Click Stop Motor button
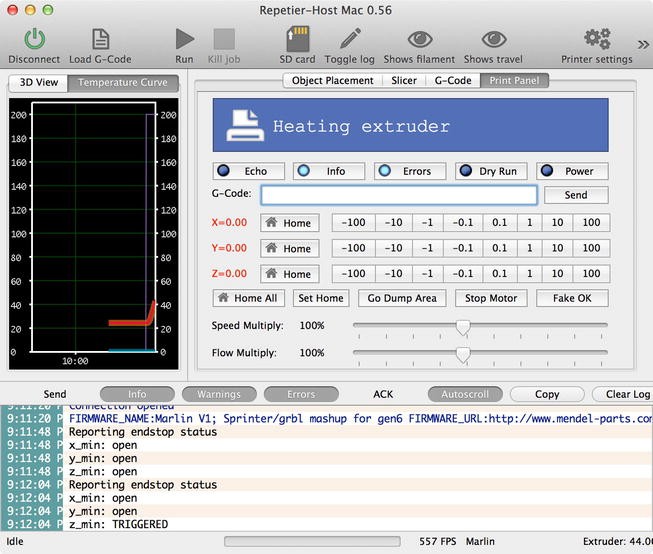The width and height of the screenshot is (653, 554). (491, 298)
